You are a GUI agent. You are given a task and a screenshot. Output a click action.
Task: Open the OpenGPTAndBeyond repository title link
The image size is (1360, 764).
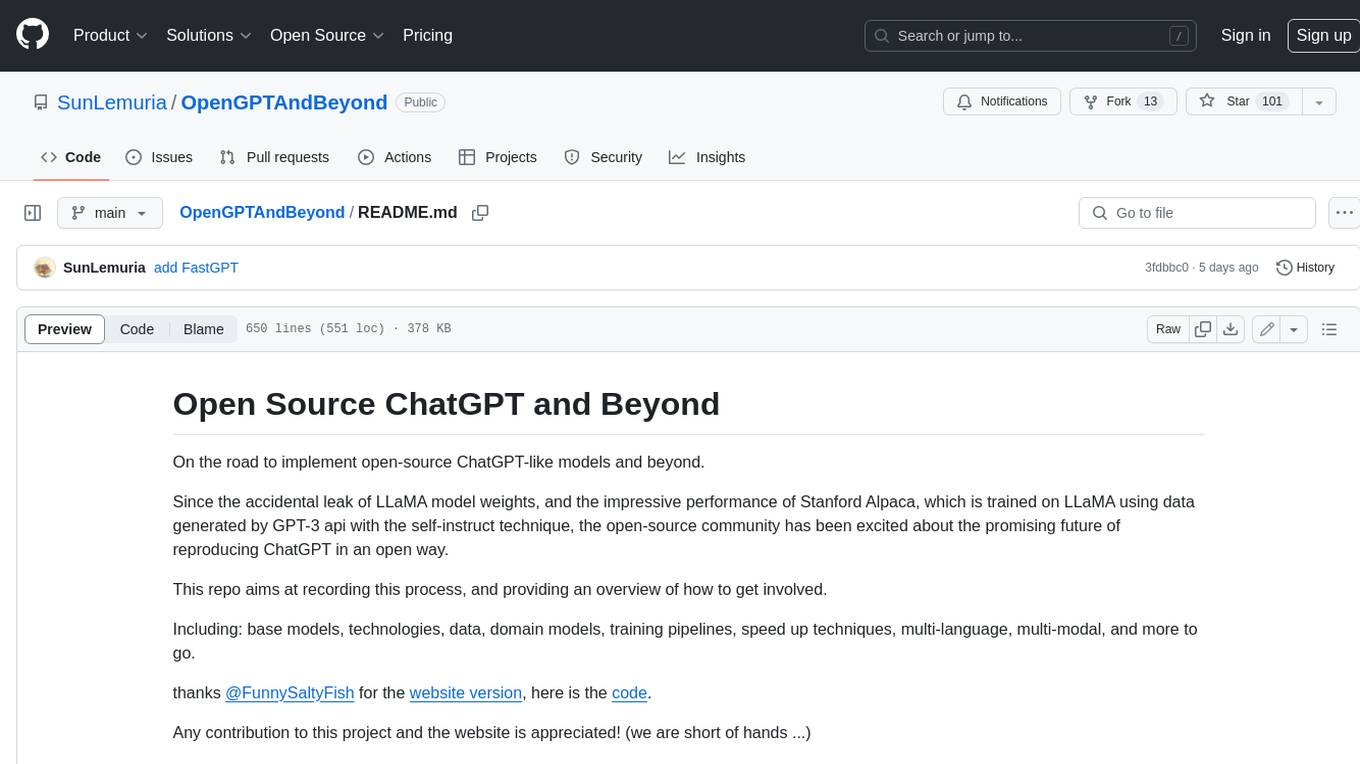tap(284, 102)
